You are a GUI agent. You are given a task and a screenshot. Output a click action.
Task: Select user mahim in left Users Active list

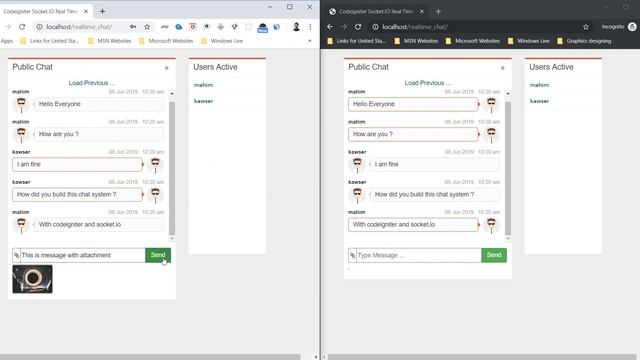click(203, 85)
